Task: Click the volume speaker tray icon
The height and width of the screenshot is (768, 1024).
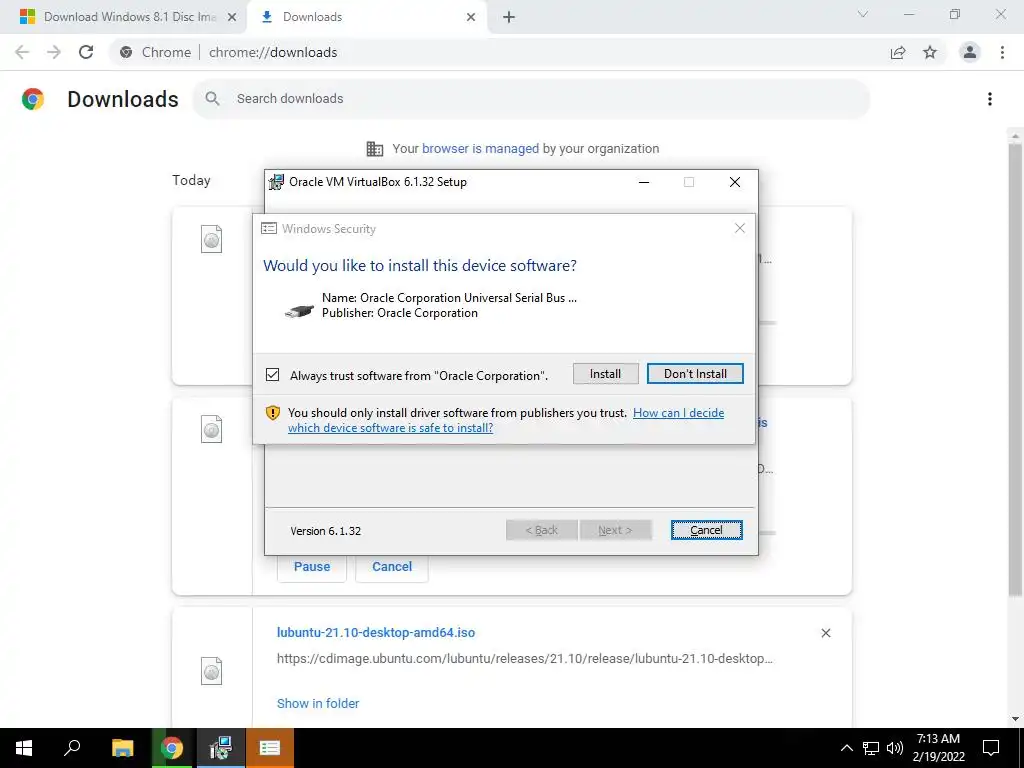Action: coord(895,748)
